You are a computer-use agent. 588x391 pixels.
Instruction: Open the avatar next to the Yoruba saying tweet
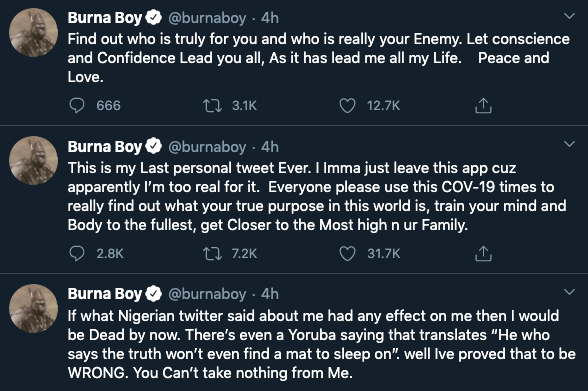[33, 308]
